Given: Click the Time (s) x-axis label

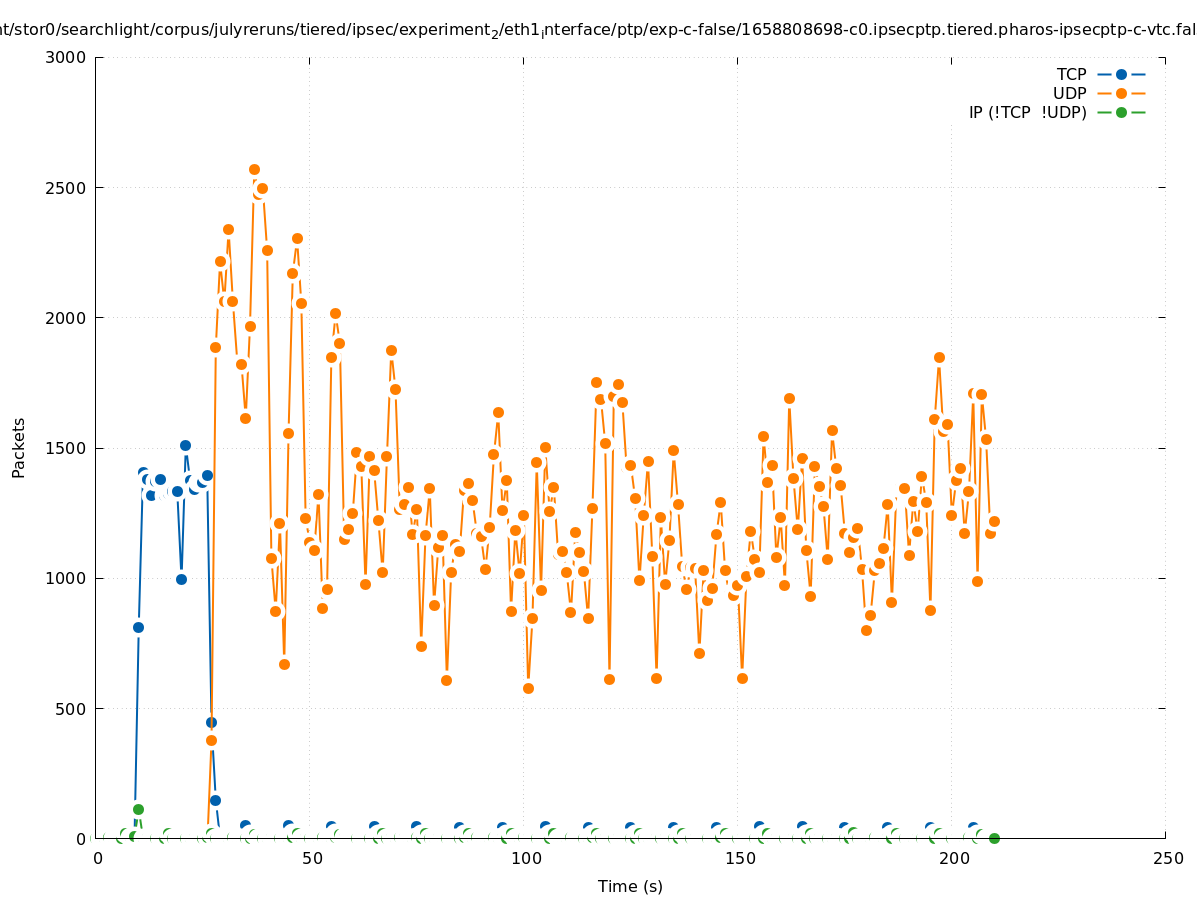Looking at the screenshot, I should pyautogui.click(x=630, y=886).
